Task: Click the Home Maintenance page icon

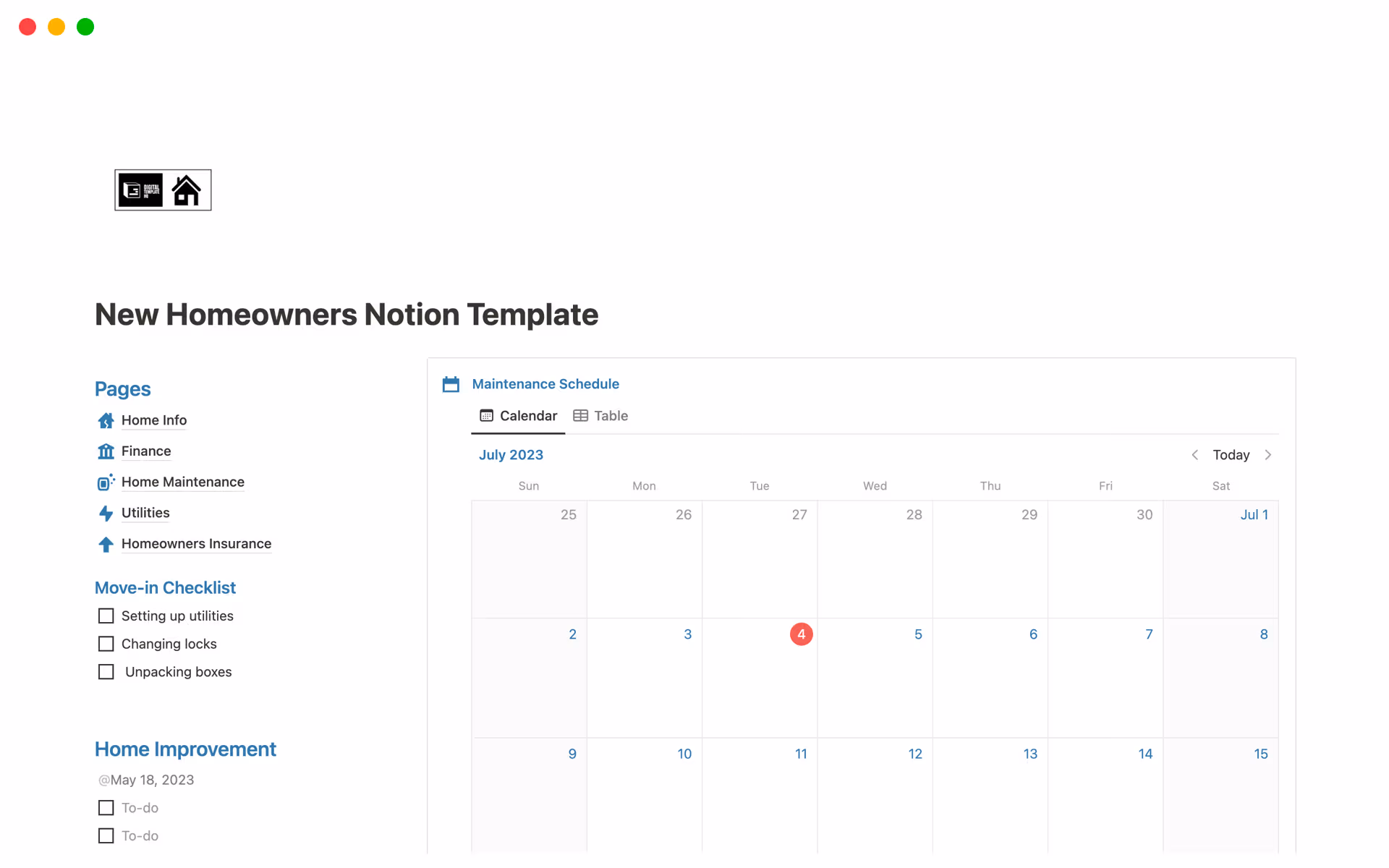Action: coord(106,482)
